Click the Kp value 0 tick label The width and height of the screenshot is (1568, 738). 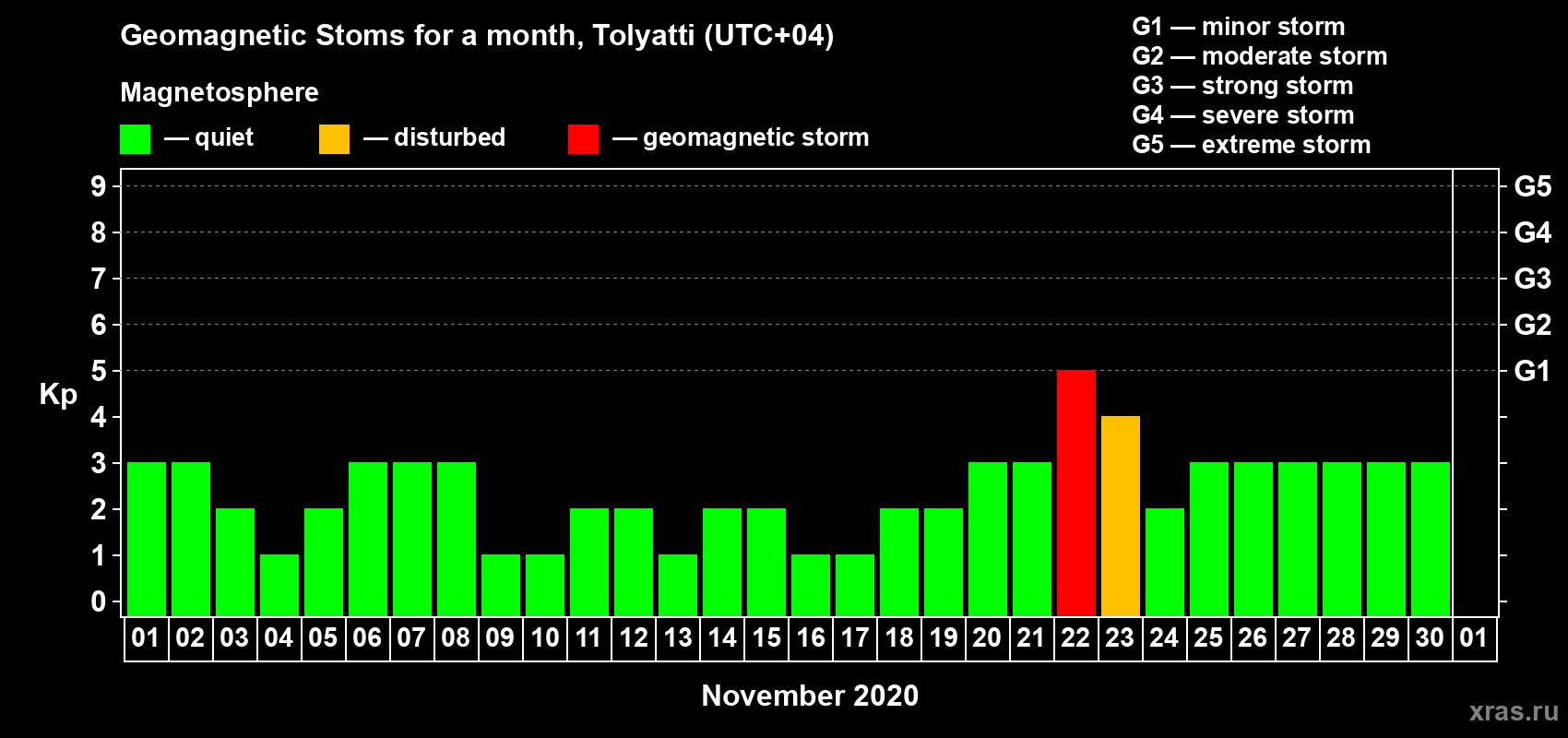point(99,601)
